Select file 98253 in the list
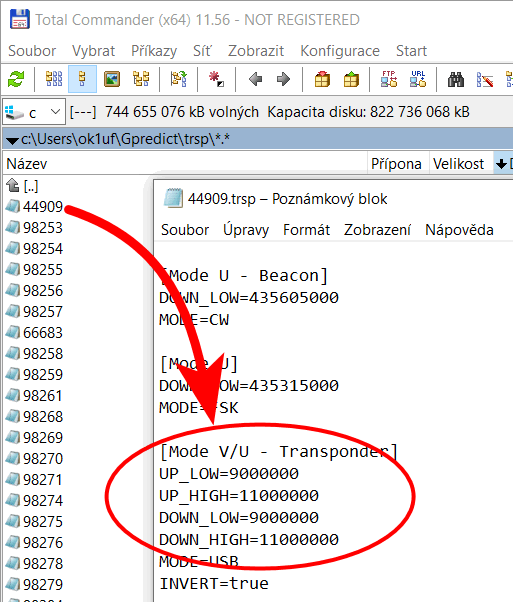 click(43, 228)
